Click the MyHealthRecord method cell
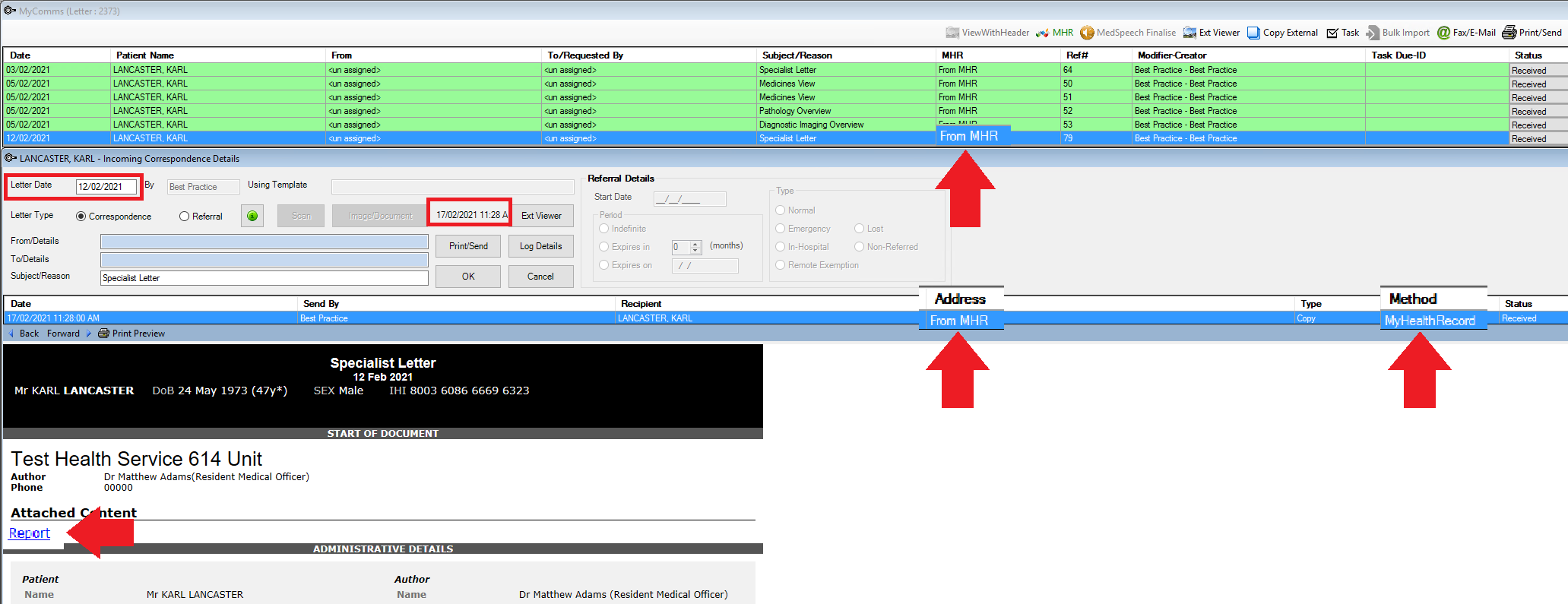1568x604 pixels. tap(1433, 321)
